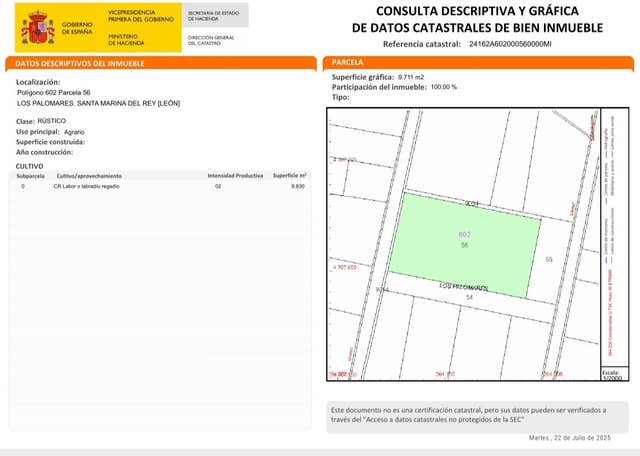Click the Escala 1/2000 scale box
Screen dimensions: 640x456
[x=612, y=376]
